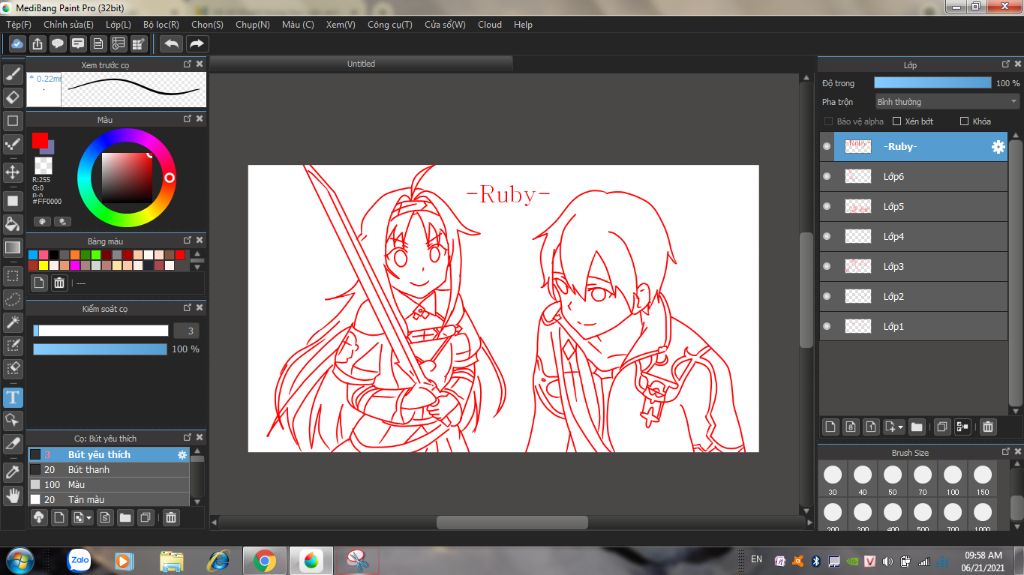Select the Lớp3 layer row
The height and width of the screenshot is (575, 1024).
coord(914,267)
